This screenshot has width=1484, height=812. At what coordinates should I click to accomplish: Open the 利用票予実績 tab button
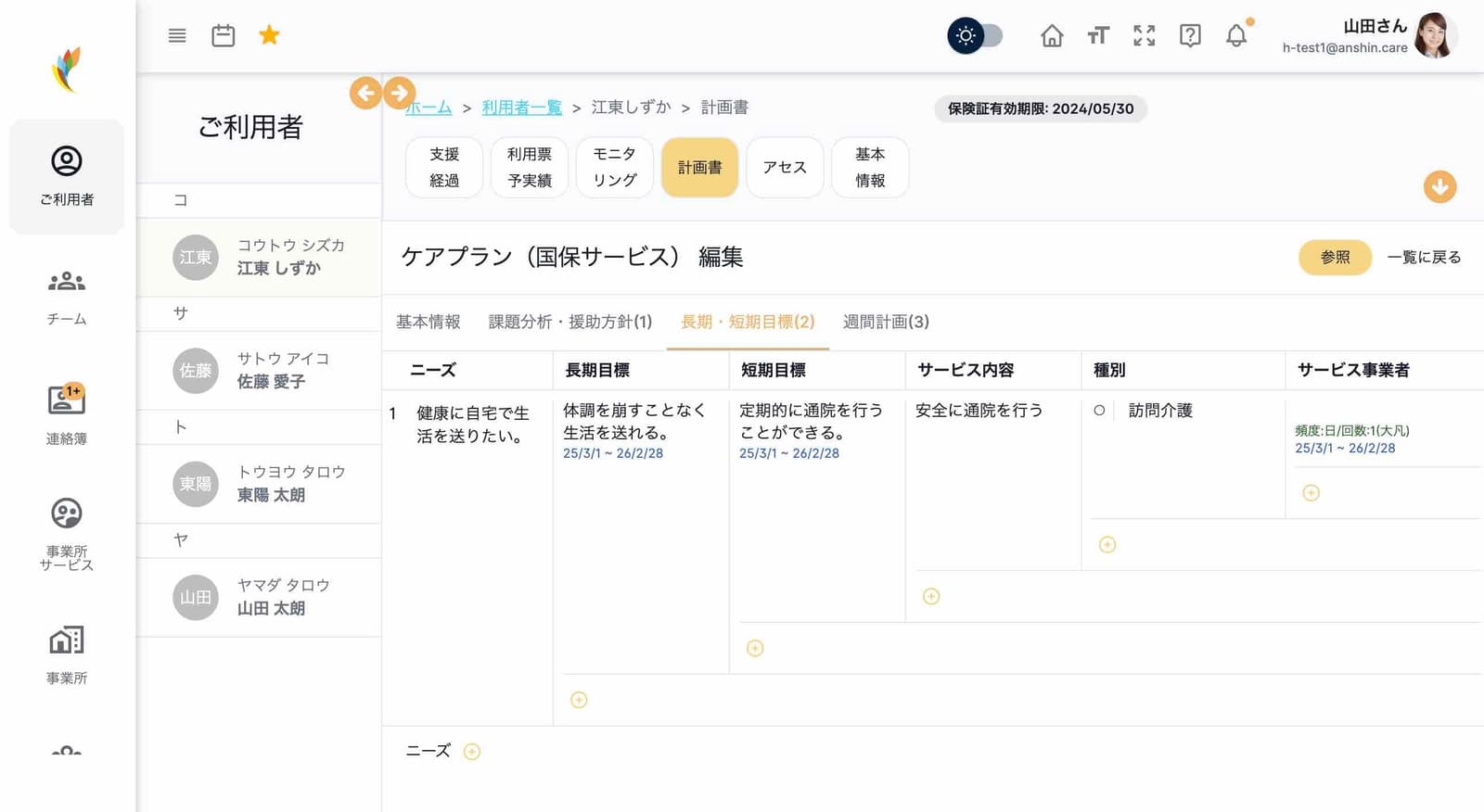coord(530,168)
